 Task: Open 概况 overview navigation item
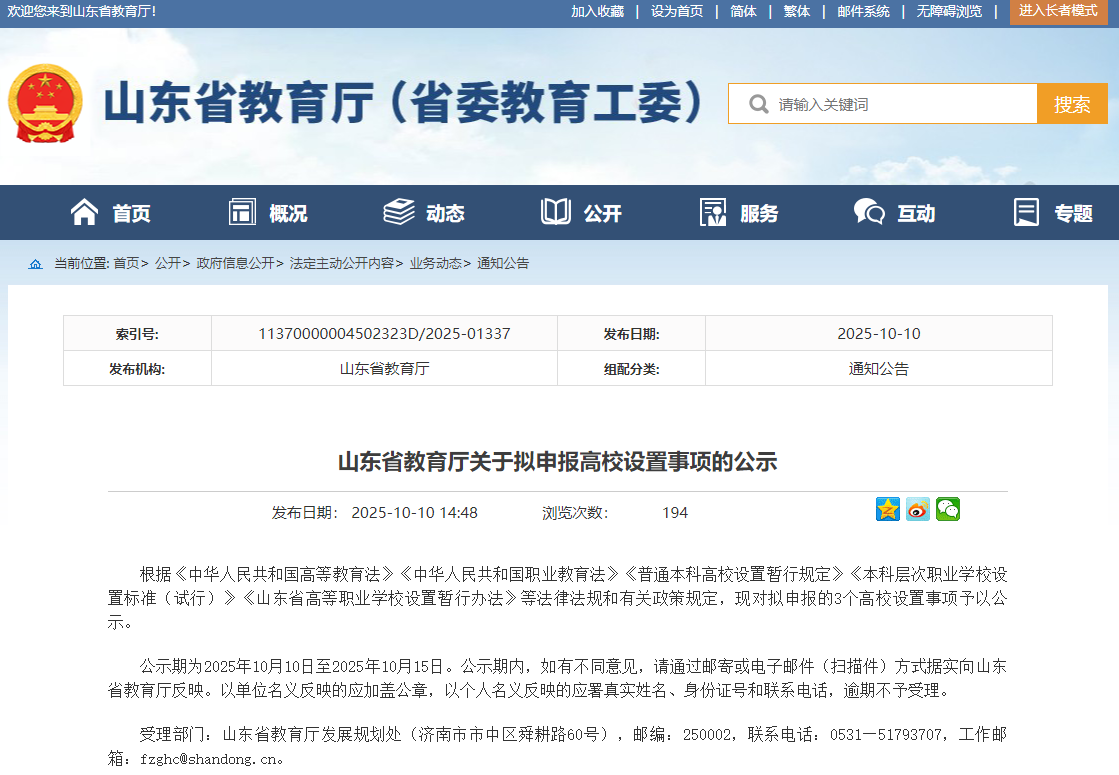[x=268, y=213]
